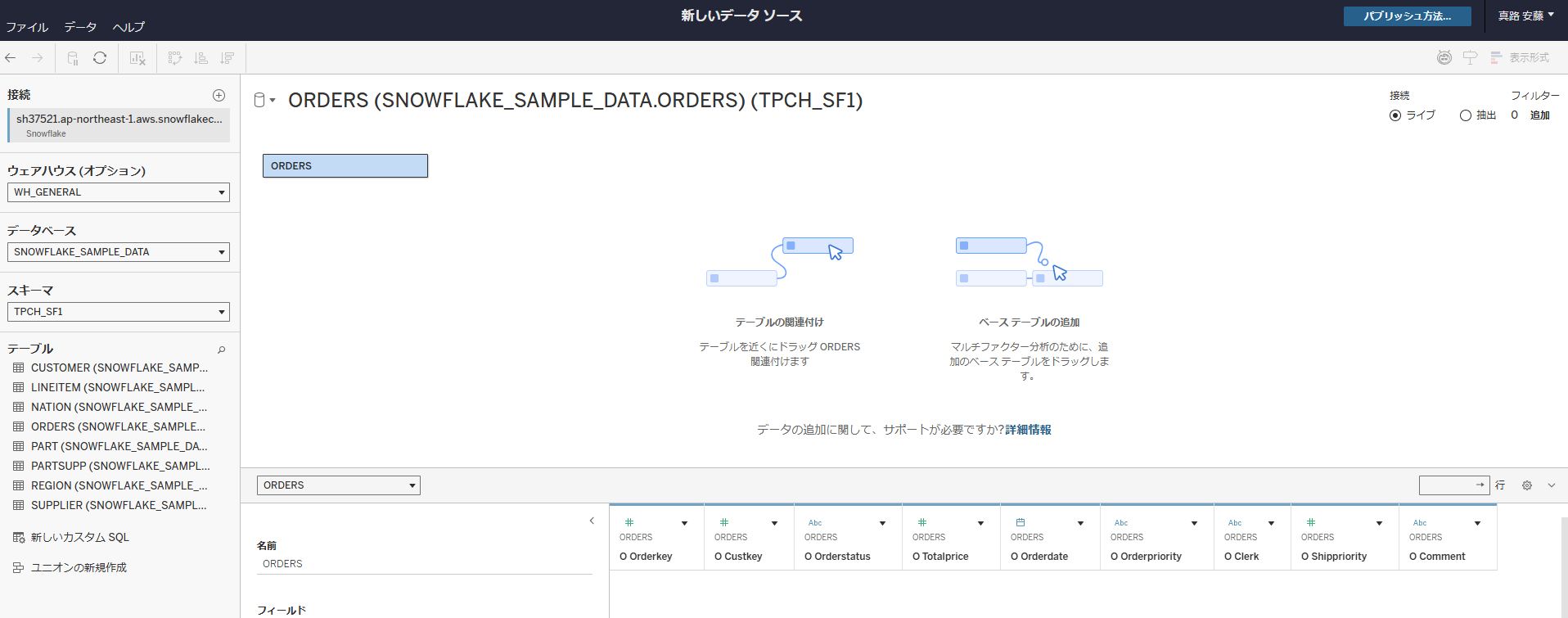The image size is (1568, 618).
Task: Expand the preview pane chevron at far right
Action: (x=1551, y=485)
